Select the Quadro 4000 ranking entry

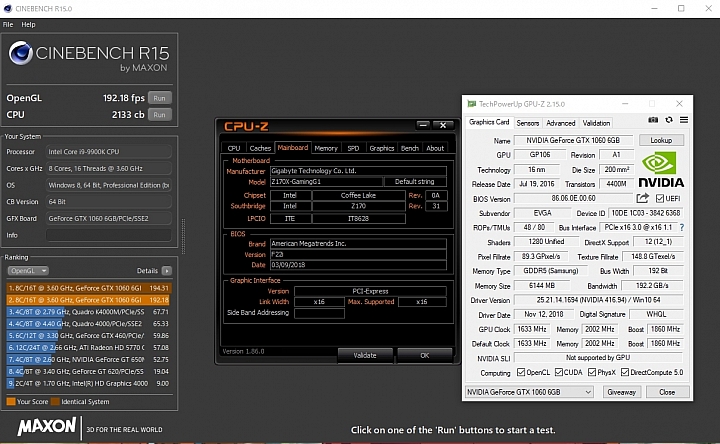click(x=89, y=324)
